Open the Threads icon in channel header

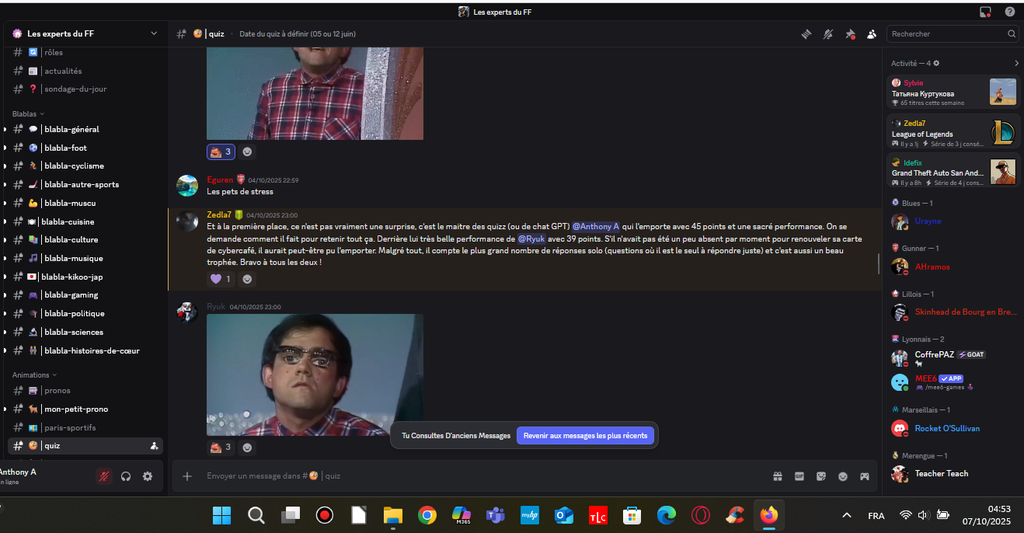[807, 34]
